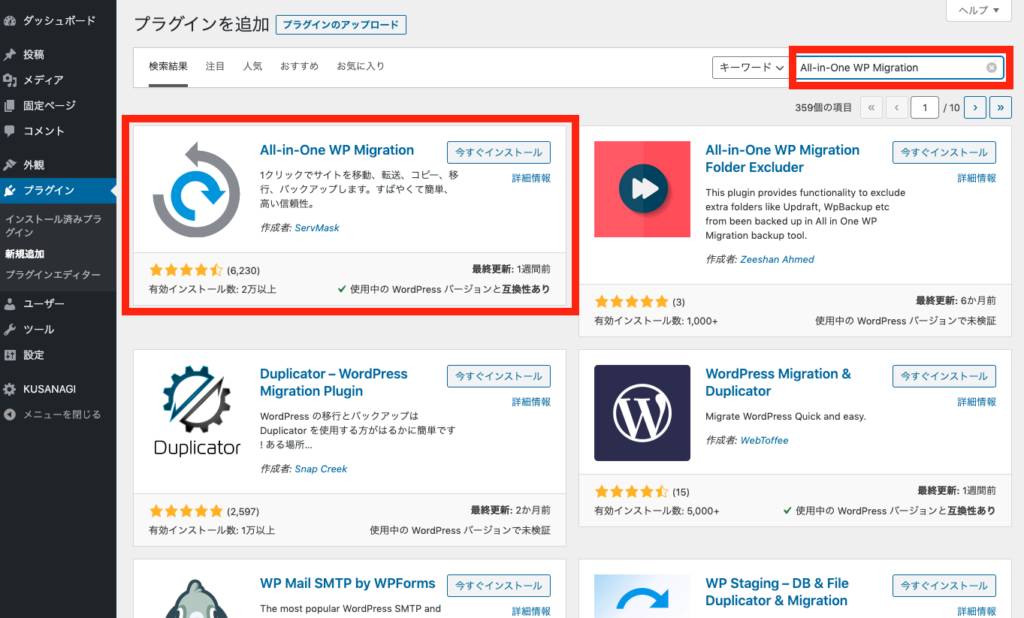Screen dimensions: 1024x618
Task: Click the paintbrush icon beside 外観
Action: [x=10, y=165]
